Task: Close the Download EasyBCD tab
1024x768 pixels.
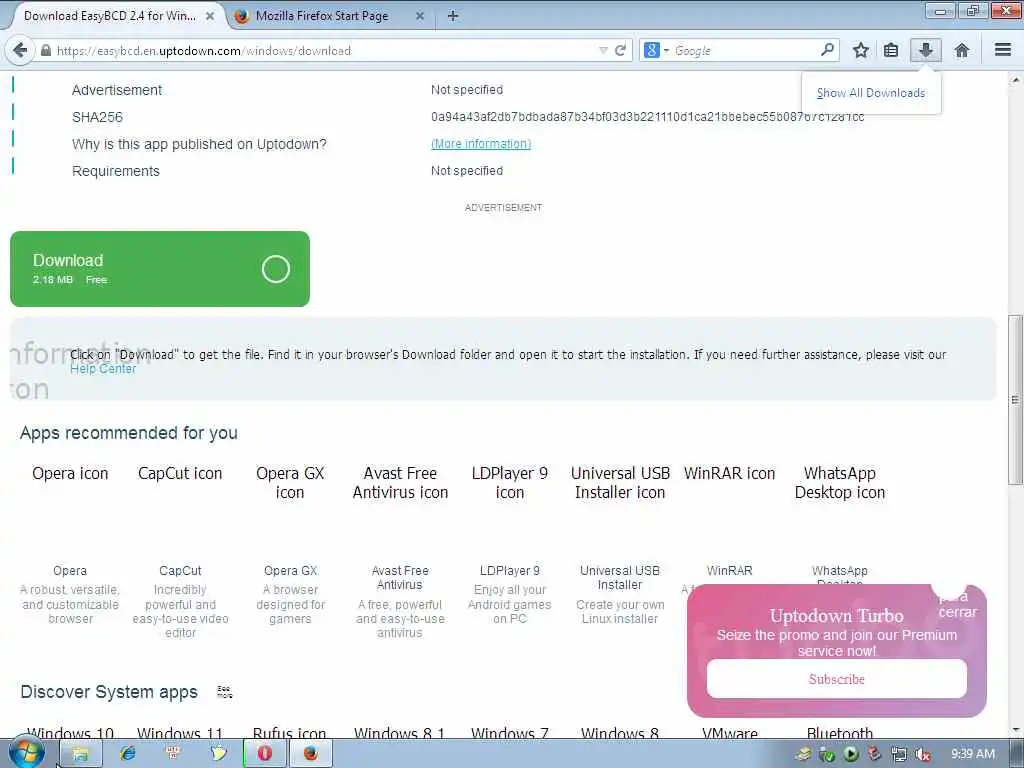Action: pos(210,16)
